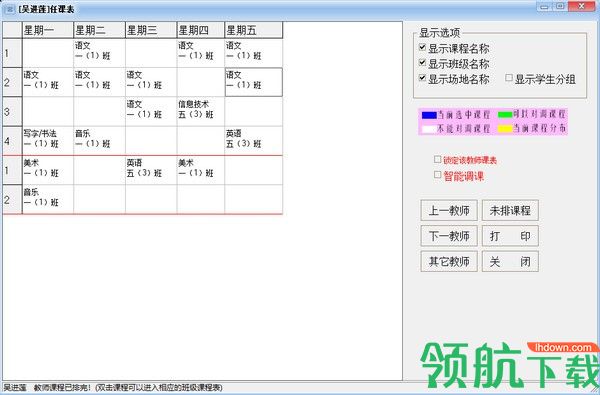The image size is (600, 395).
Task: Select 写字/书法 cell on Monday
Action: point(48,141)
